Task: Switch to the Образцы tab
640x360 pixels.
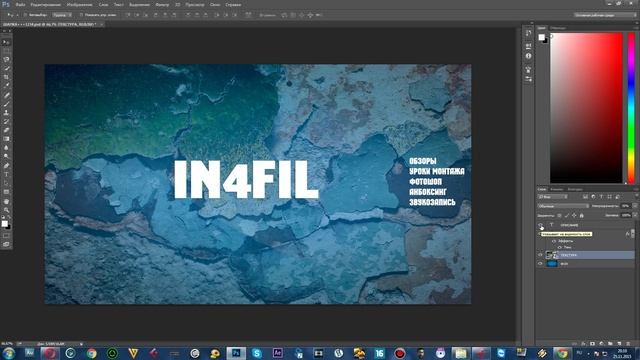Action: 558,28
